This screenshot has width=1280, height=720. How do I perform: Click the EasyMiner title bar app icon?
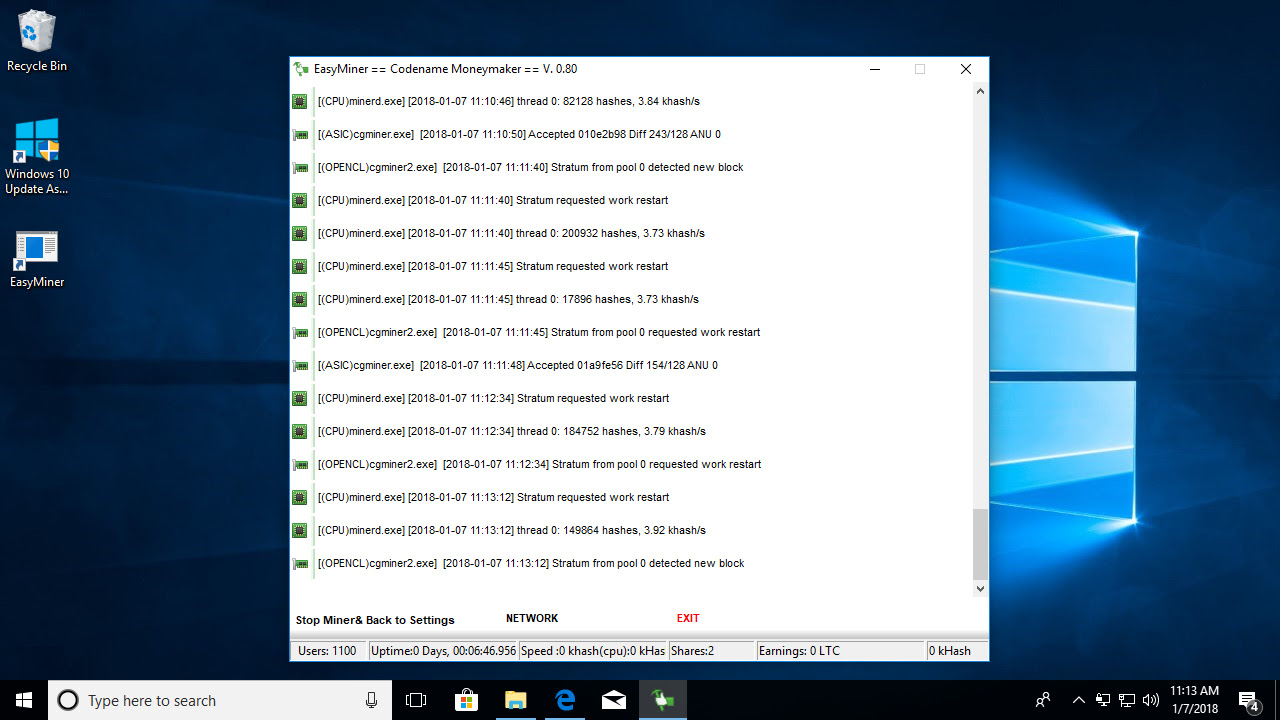(301, 69)
